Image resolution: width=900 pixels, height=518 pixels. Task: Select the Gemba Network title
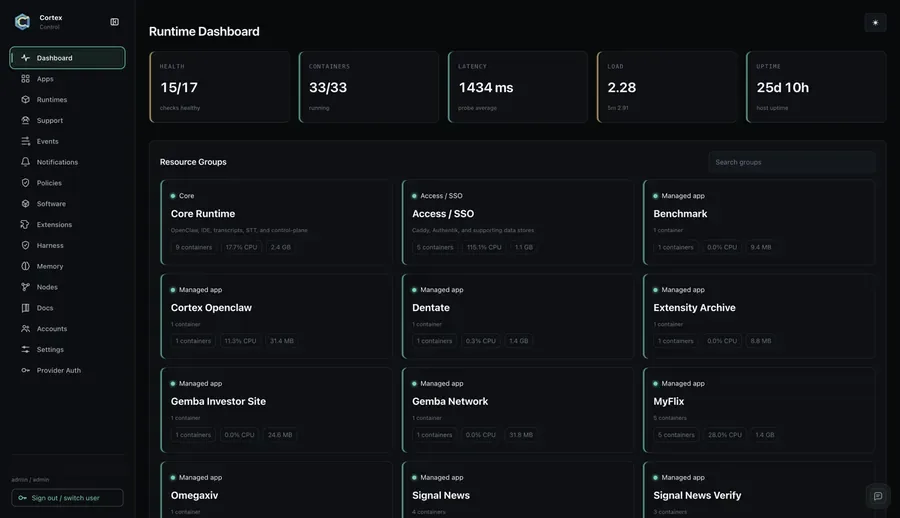pyautogui.click(x=450, y=401)
